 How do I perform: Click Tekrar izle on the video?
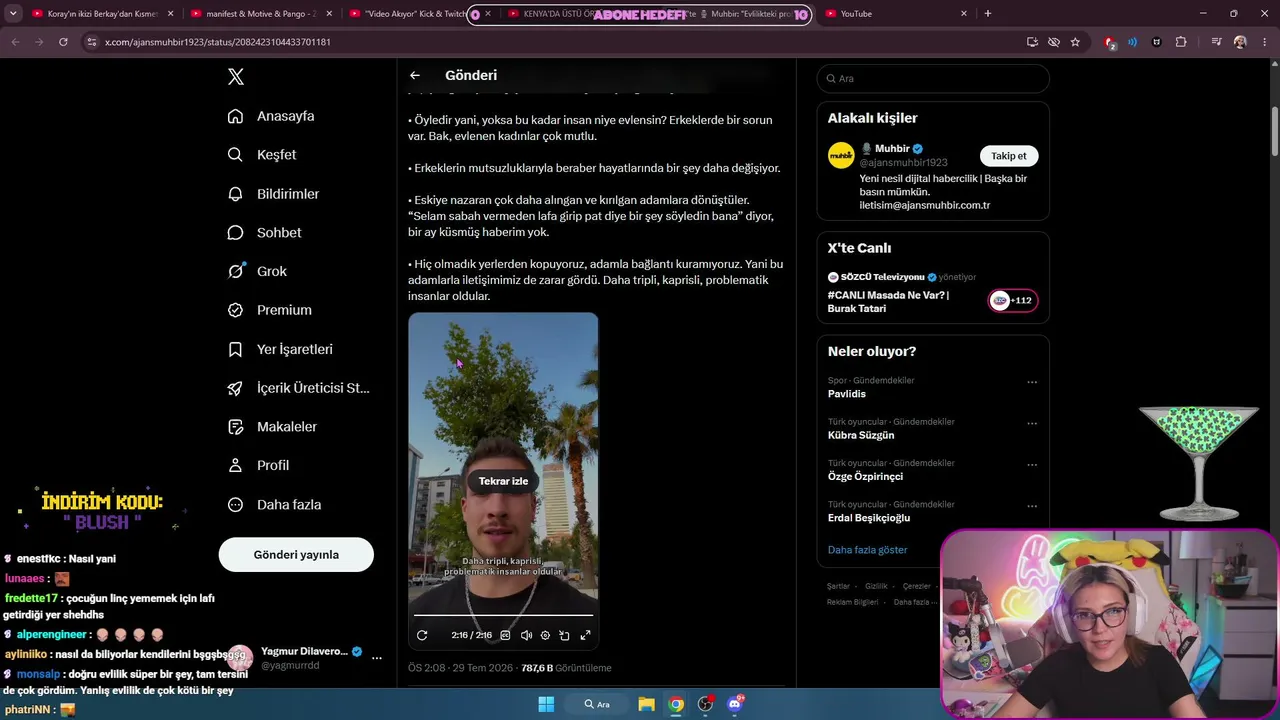point(503,481)
